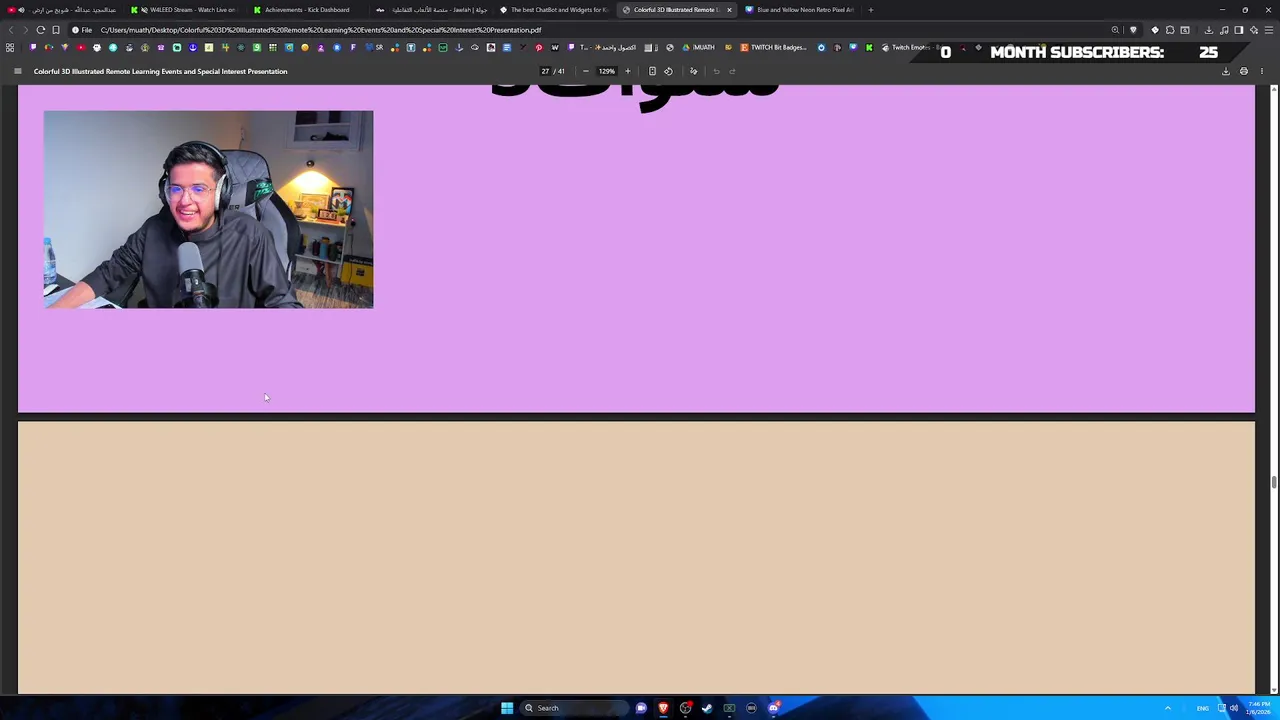Viewport: 1280px width, 720px height.
Task: Zoom out with the PDF minus button
Action: click(x=586, y=71)
